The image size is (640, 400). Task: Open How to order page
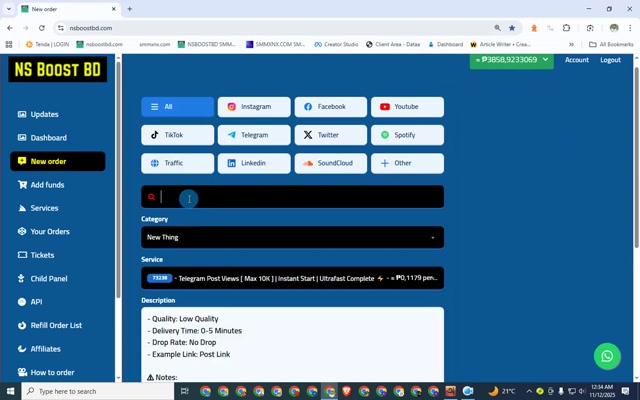pos(46,372)
